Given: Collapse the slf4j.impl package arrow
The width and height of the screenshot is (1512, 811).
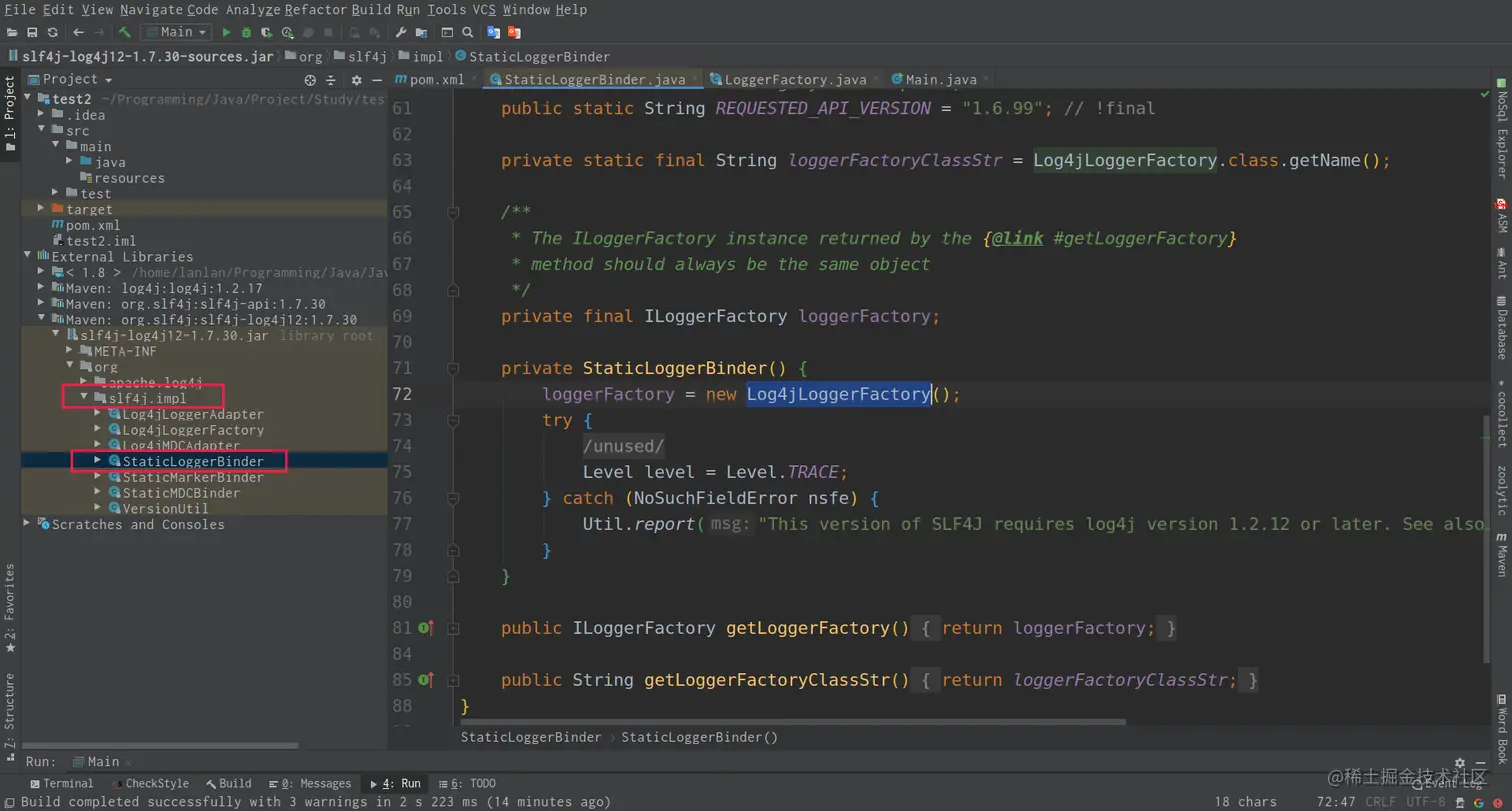Looking at the screenshot, I should coord(84,398).
